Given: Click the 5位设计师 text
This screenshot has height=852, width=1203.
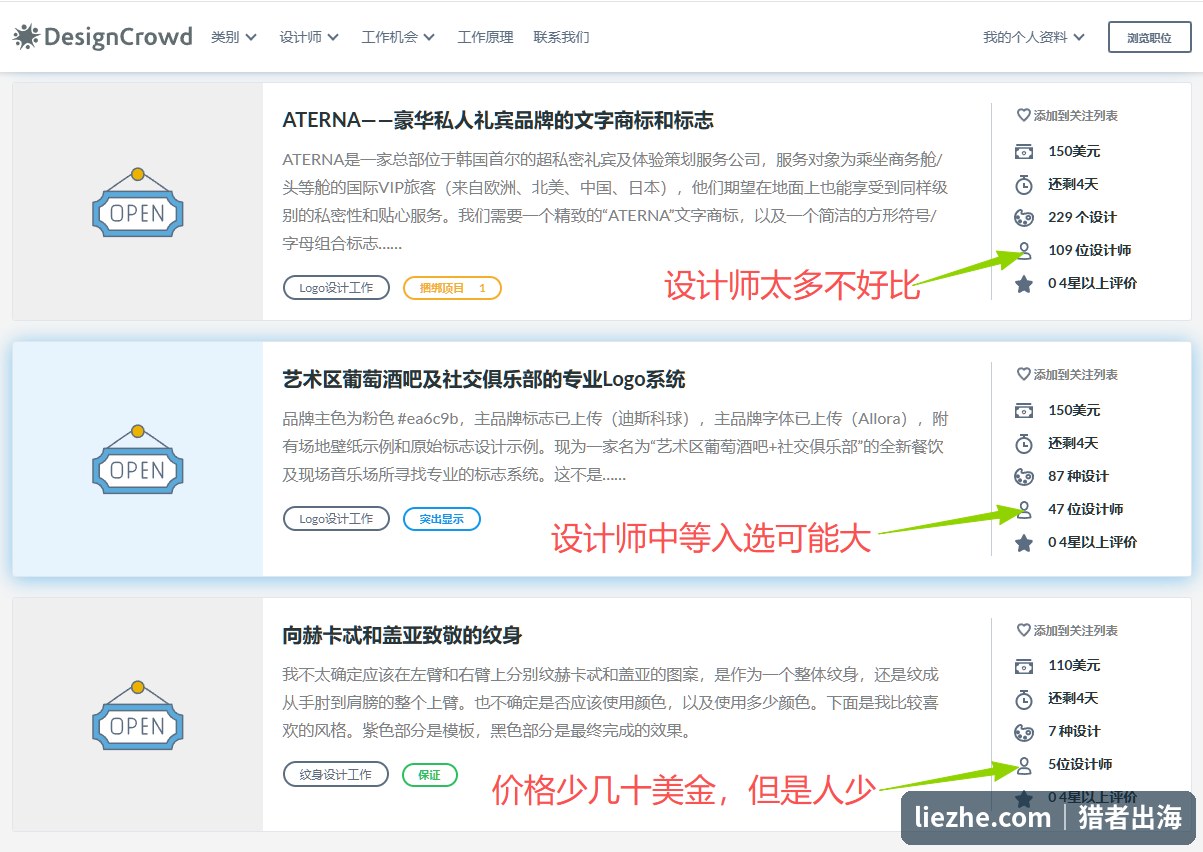Looking at the screenshot, I should click(1080, 764).
